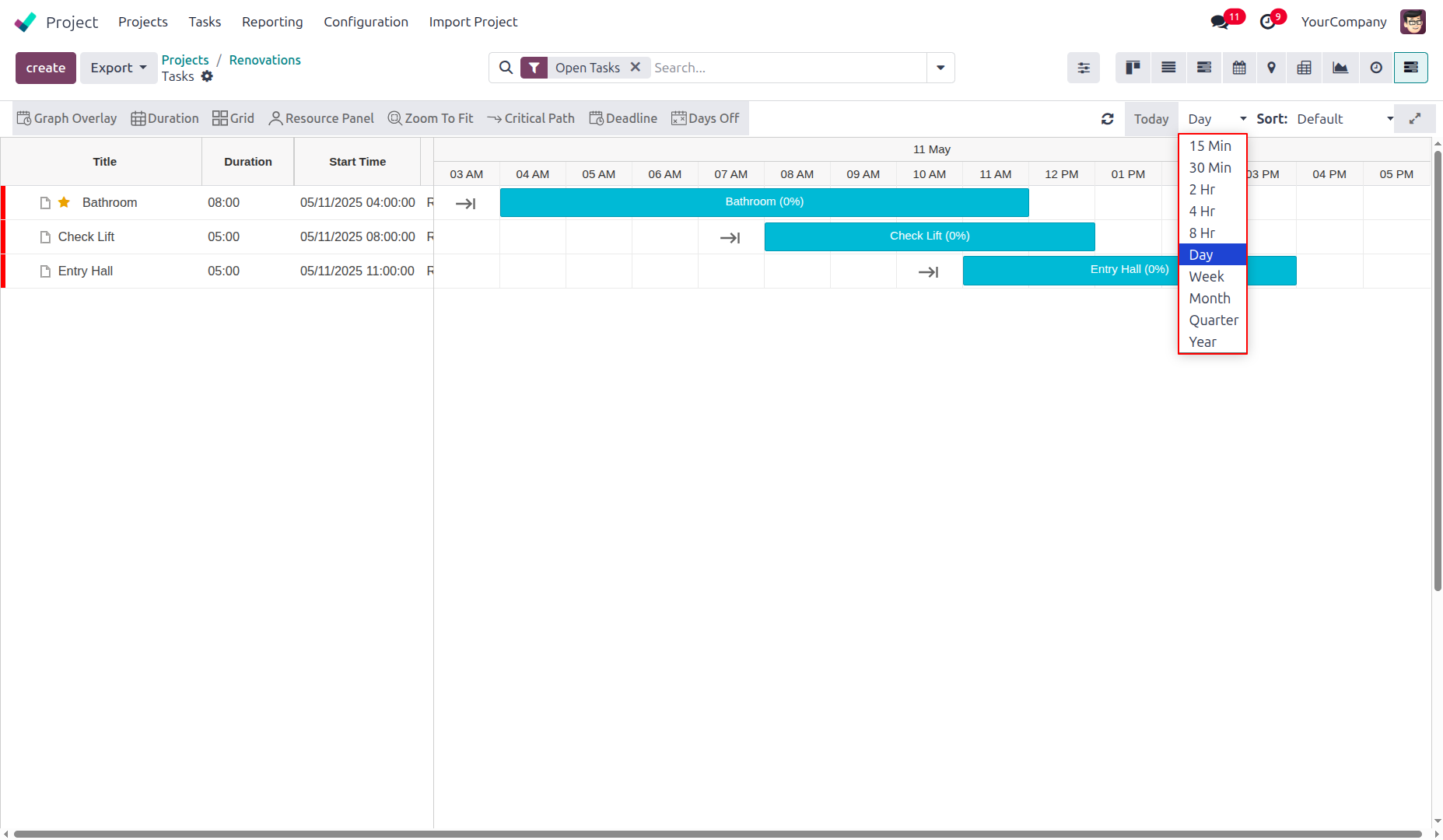Viewport: 1443px width, 840px height.
Task: Open the graph chart view
Action: [1340, 68]
